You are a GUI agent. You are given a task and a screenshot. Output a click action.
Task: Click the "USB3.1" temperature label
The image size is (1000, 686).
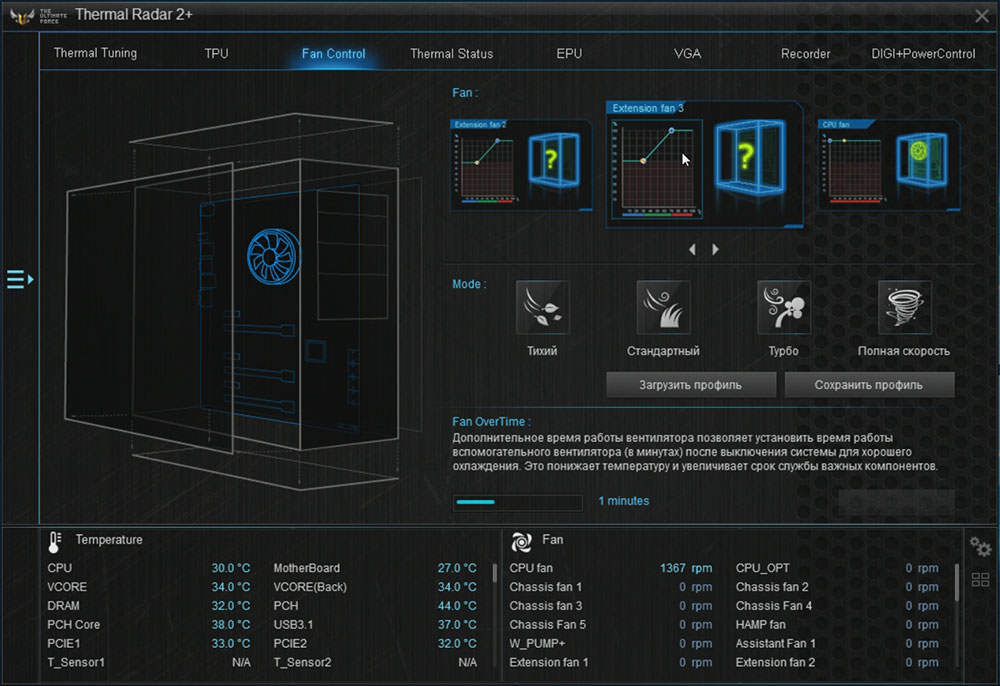point(293,625)
